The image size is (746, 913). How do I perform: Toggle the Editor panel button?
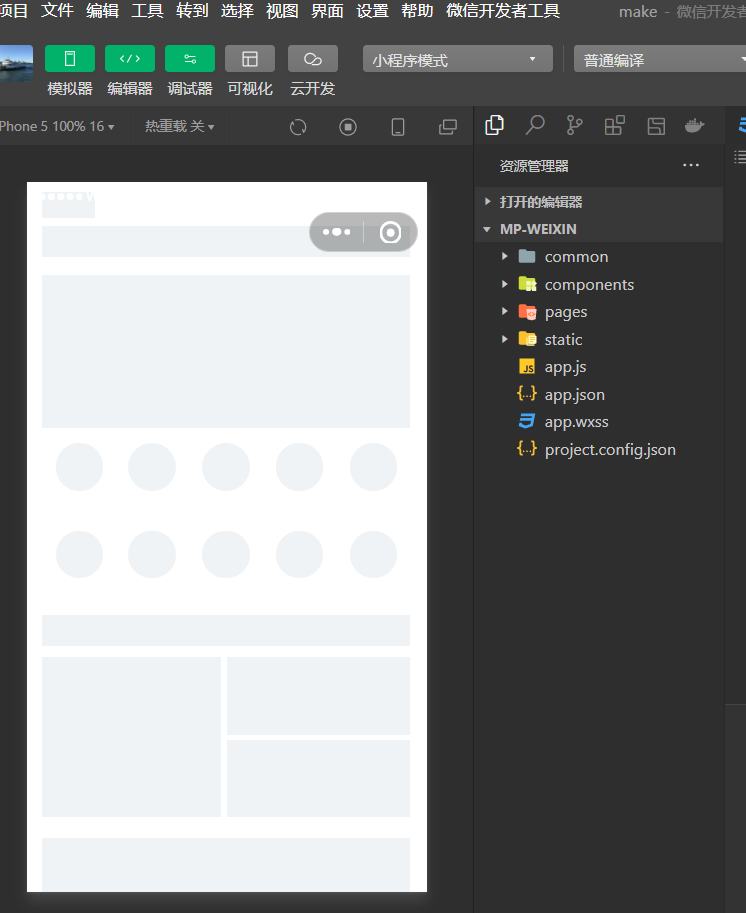tap(130, 59)
